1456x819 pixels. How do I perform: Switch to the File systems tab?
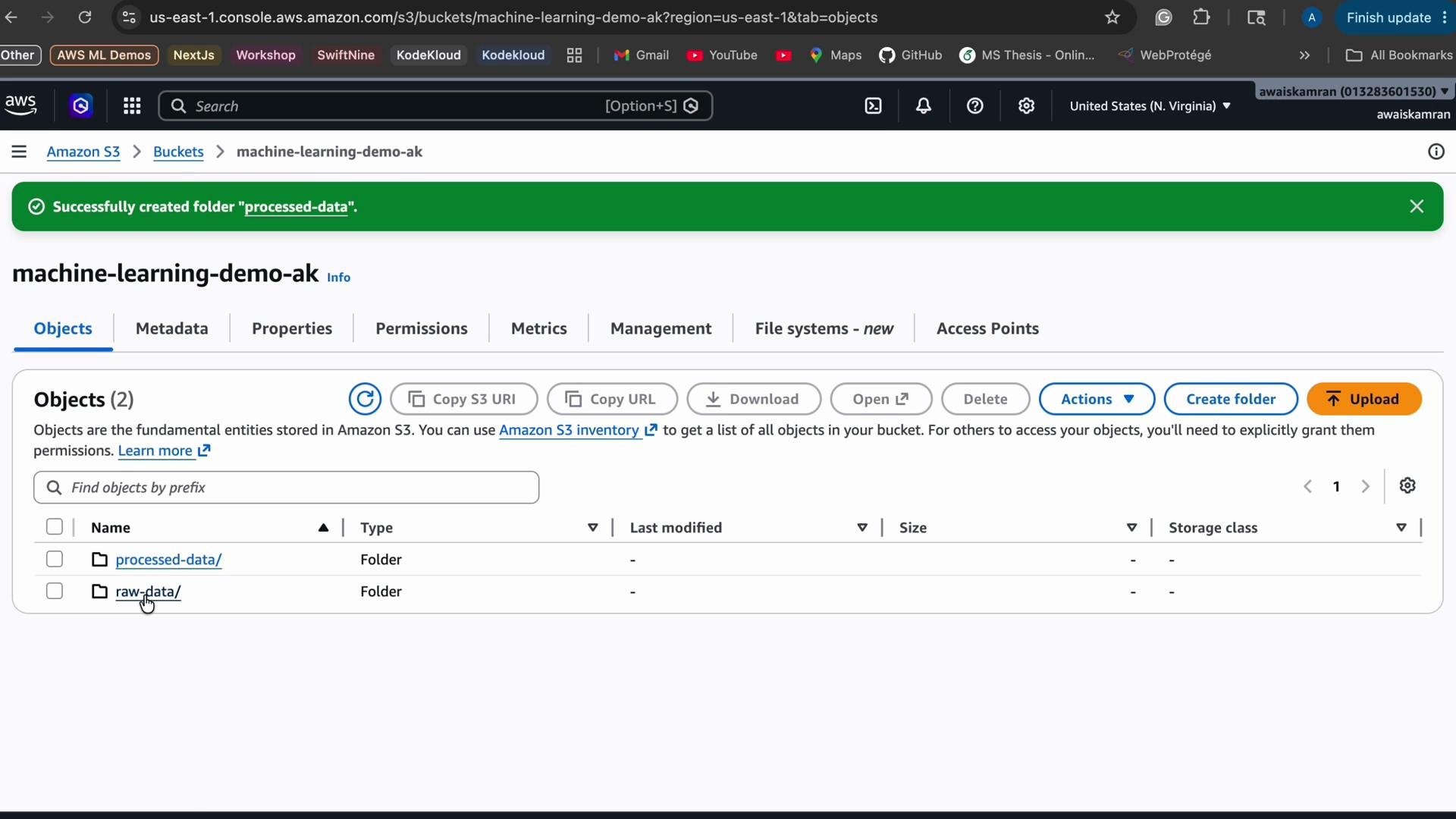tap(824, 328)
